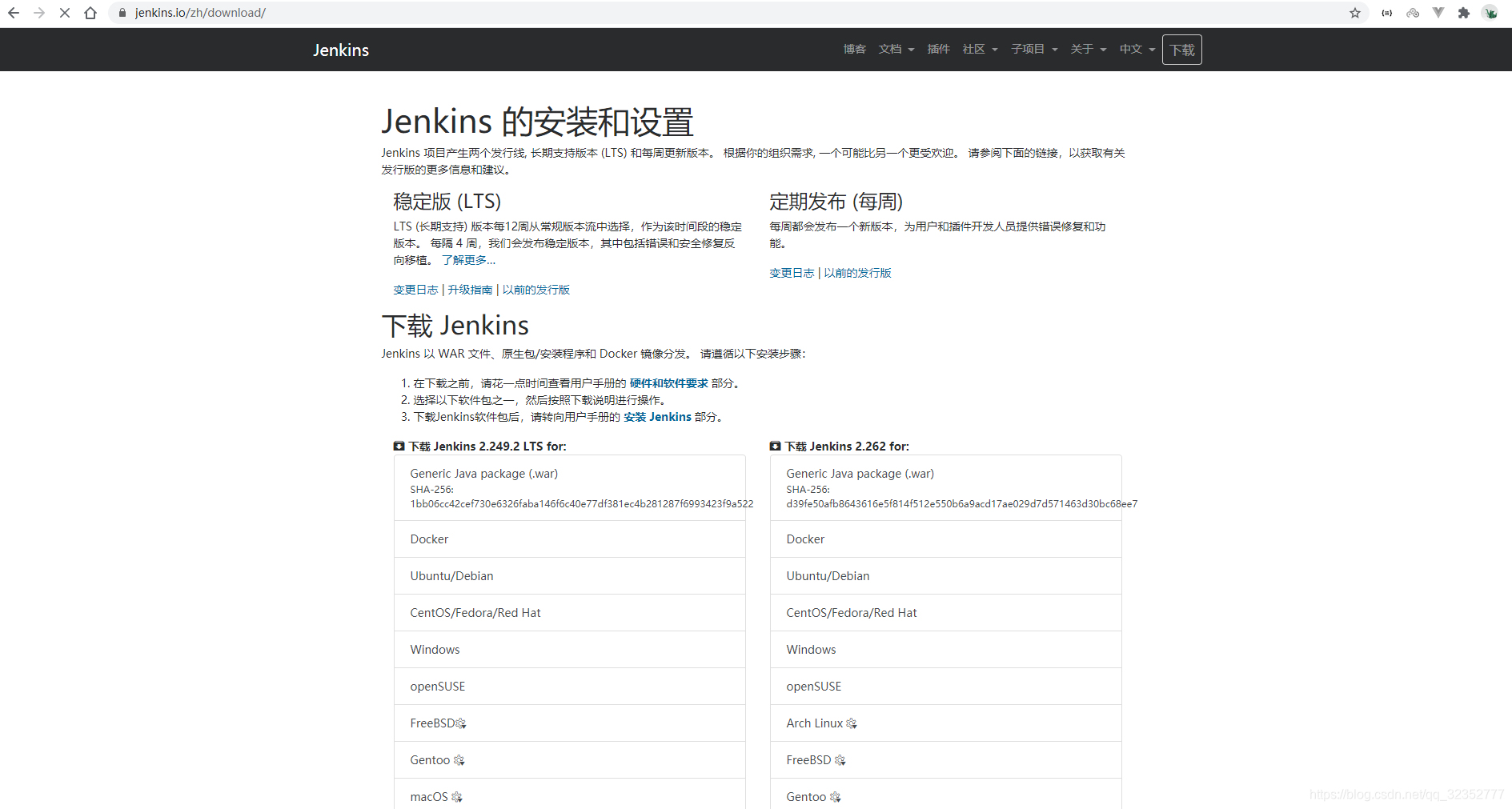Viewport: 1512px width, 809px height.
Task: Select Docker under weekly 2.262 downloads
Action: (946, 539)
